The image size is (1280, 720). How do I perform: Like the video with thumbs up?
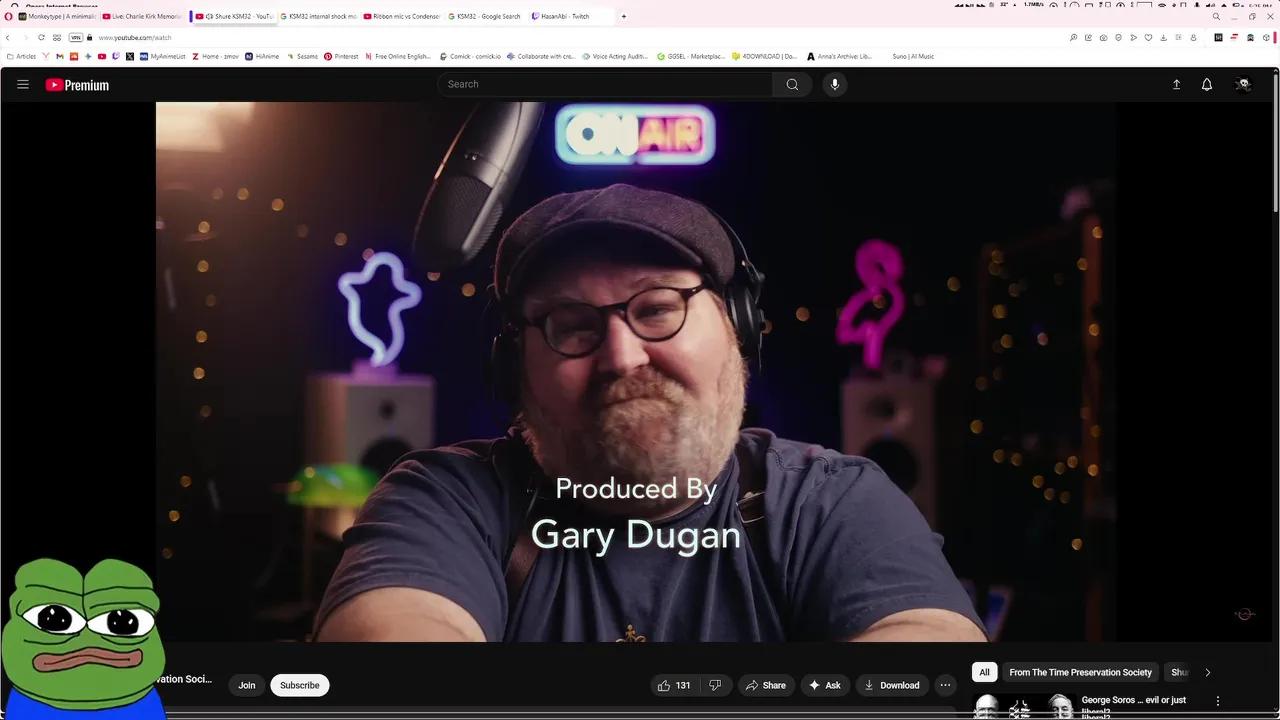[674, 685]
